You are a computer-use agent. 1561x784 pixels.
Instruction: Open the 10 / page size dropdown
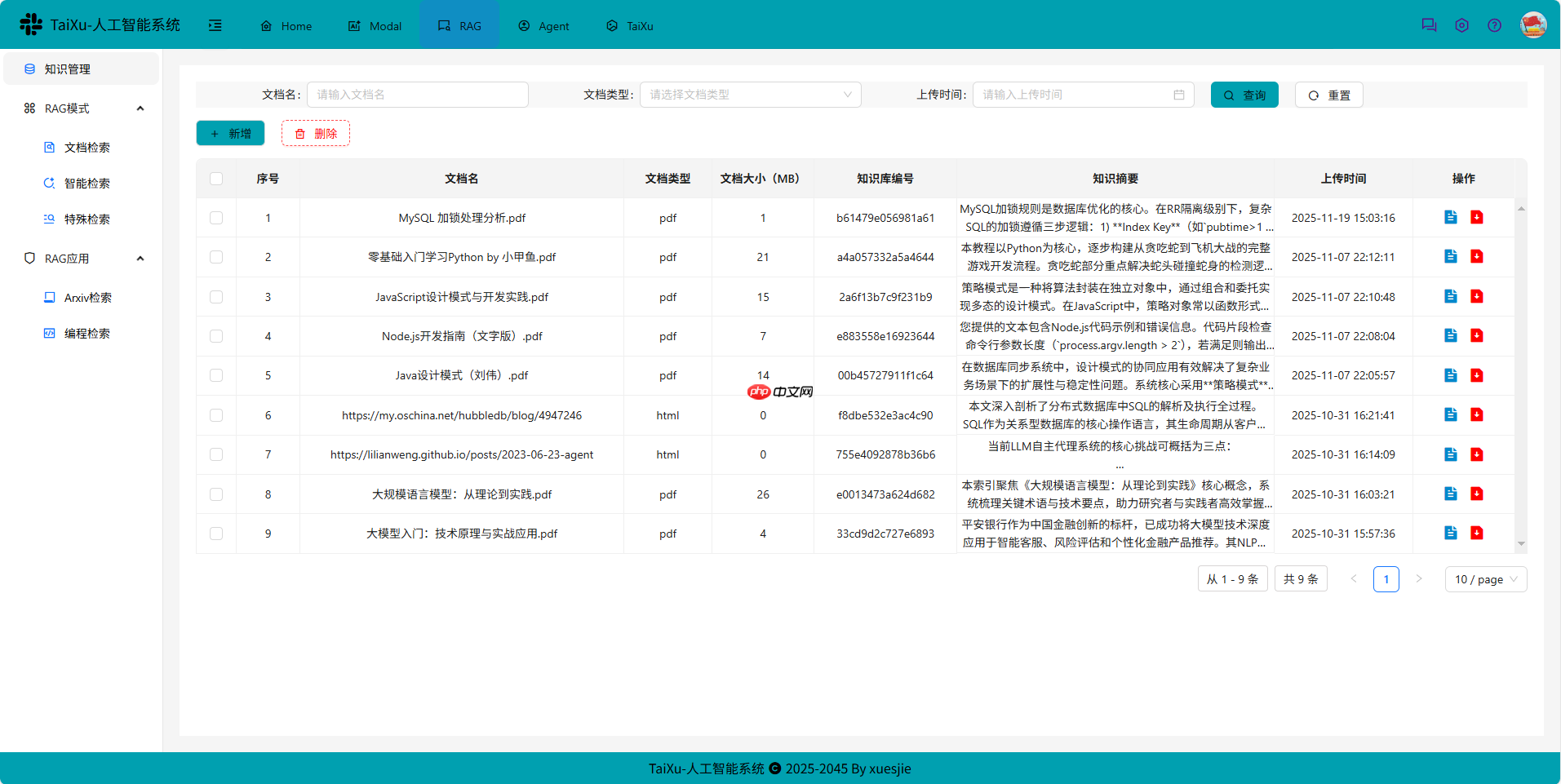tap(1485, 579)
